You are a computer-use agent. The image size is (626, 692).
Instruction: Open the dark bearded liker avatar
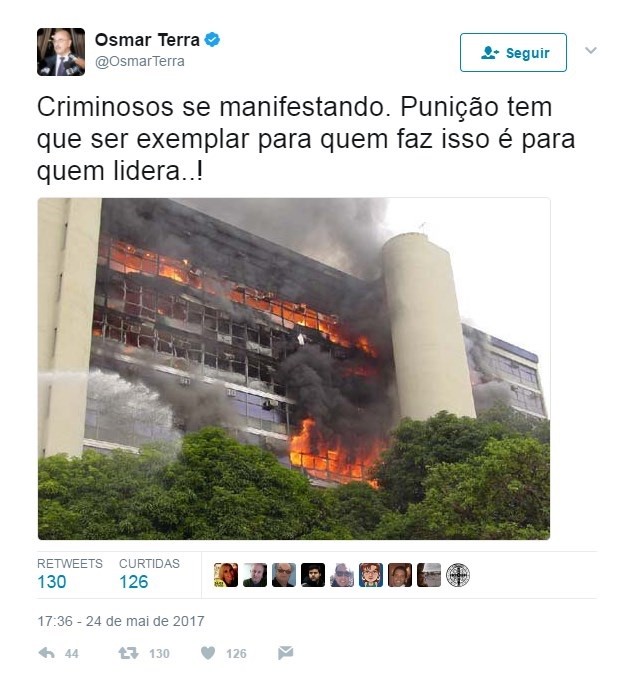313,575
